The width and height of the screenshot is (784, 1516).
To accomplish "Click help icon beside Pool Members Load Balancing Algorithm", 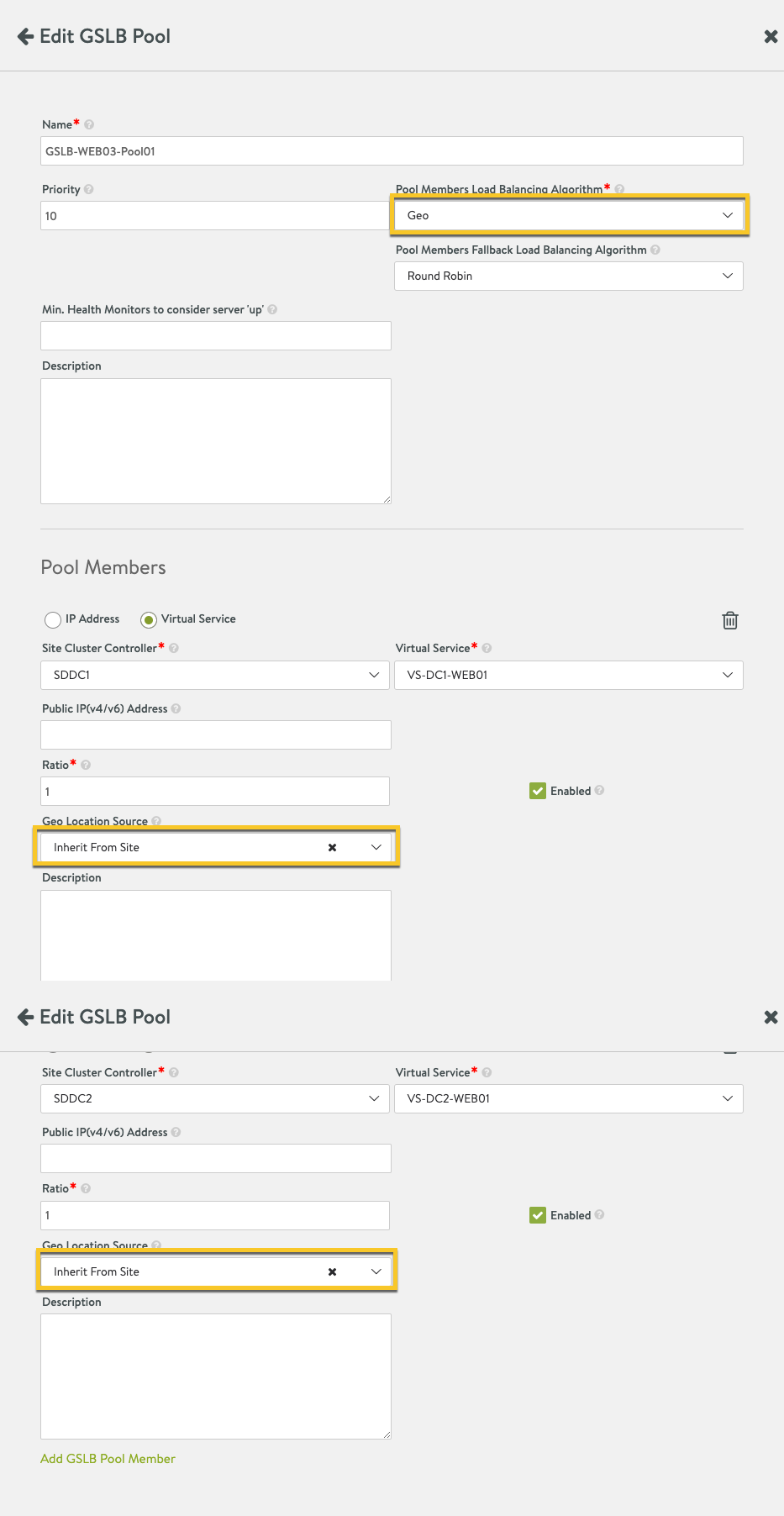I will click(x=619, y=189).
